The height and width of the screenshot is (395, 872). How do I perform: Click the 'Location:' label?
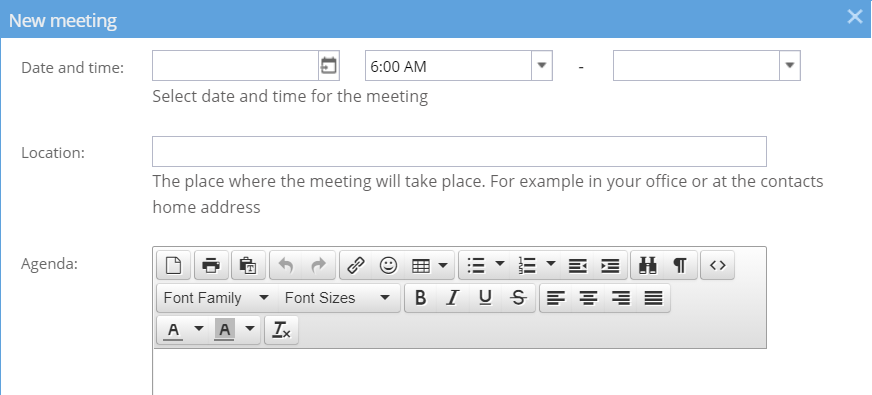[53, 152]
